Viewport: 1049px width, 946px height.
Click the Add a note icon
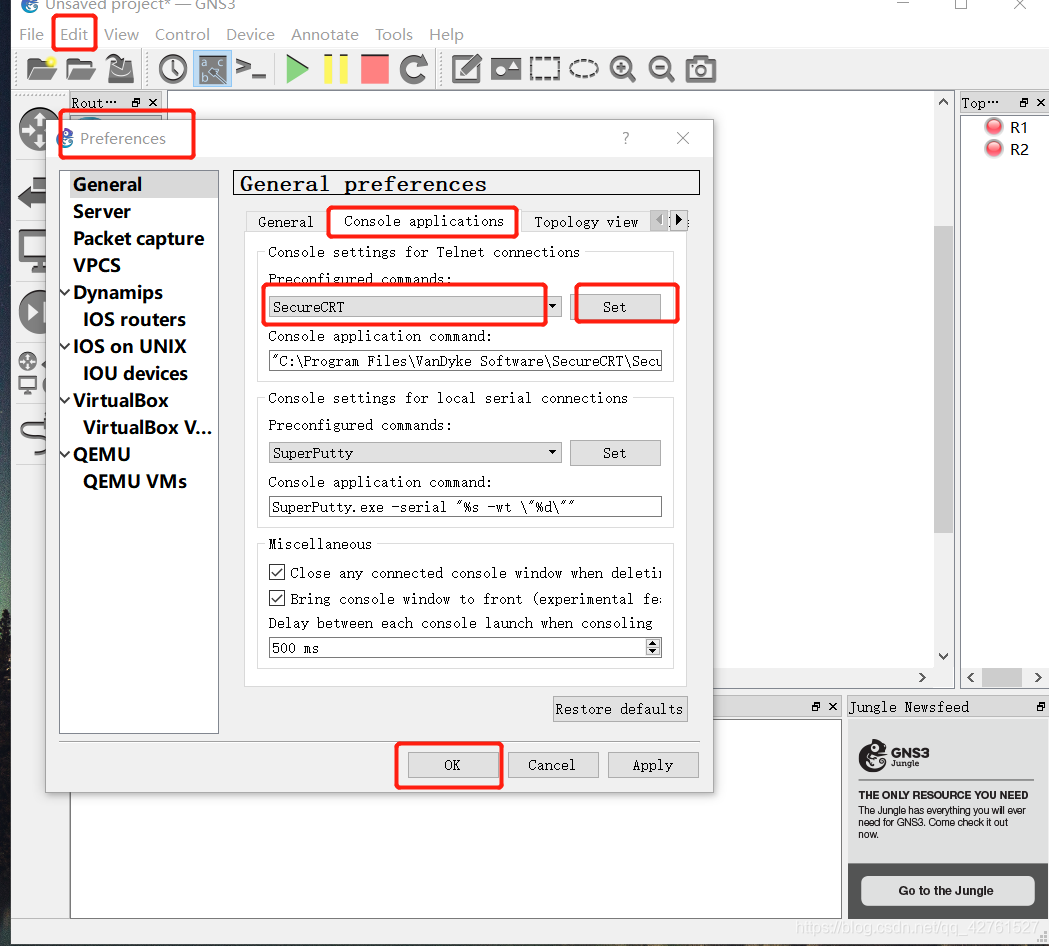click(x=466, y=69)
